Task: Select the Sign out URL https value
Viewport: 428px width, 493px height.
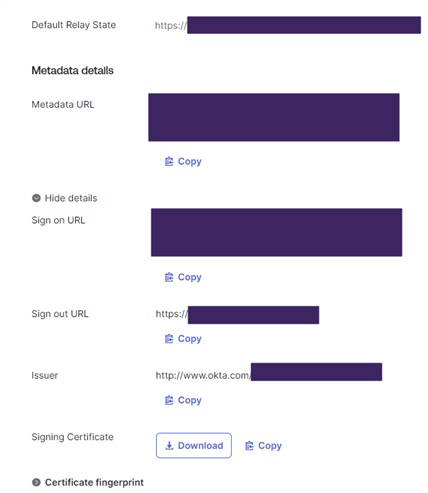Action: point(237,315)
